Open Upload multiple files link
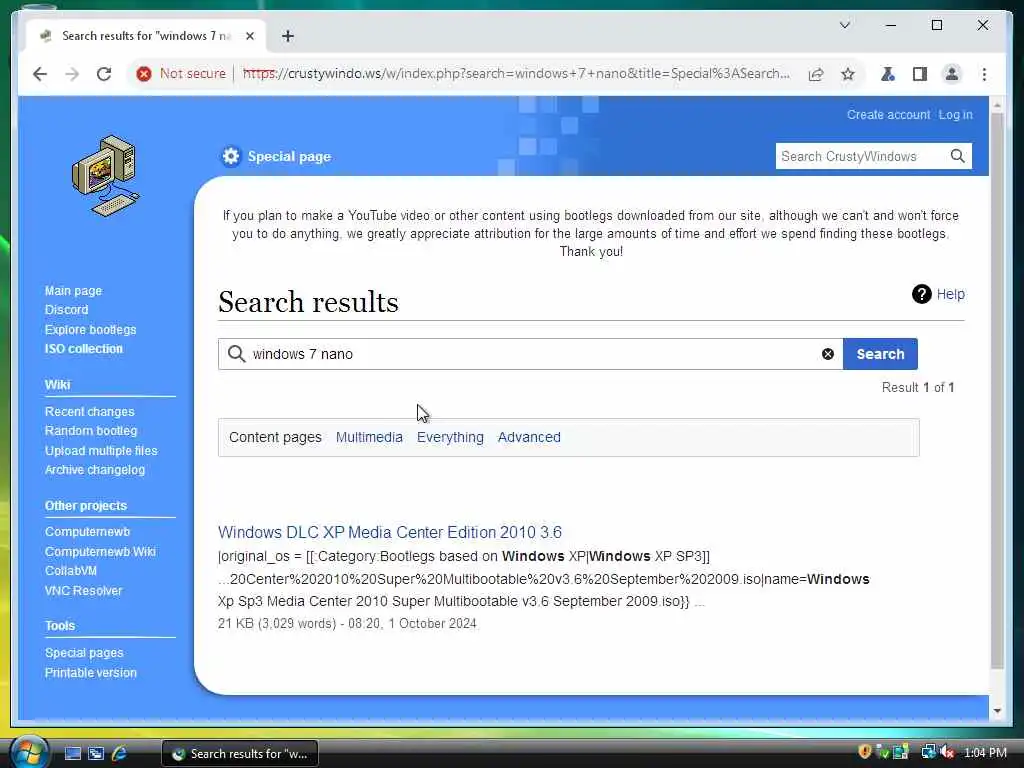The height and width of the screenshot is (768, 1024). 101,451
